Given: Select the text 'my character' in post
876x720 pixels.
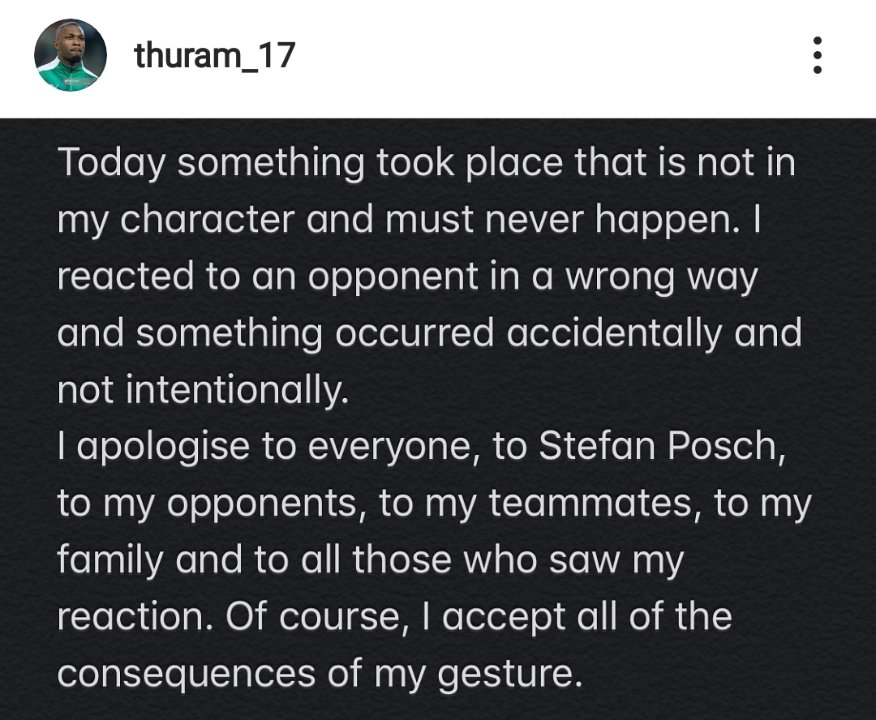Looking at the screenshot, I should click(176, 220).
